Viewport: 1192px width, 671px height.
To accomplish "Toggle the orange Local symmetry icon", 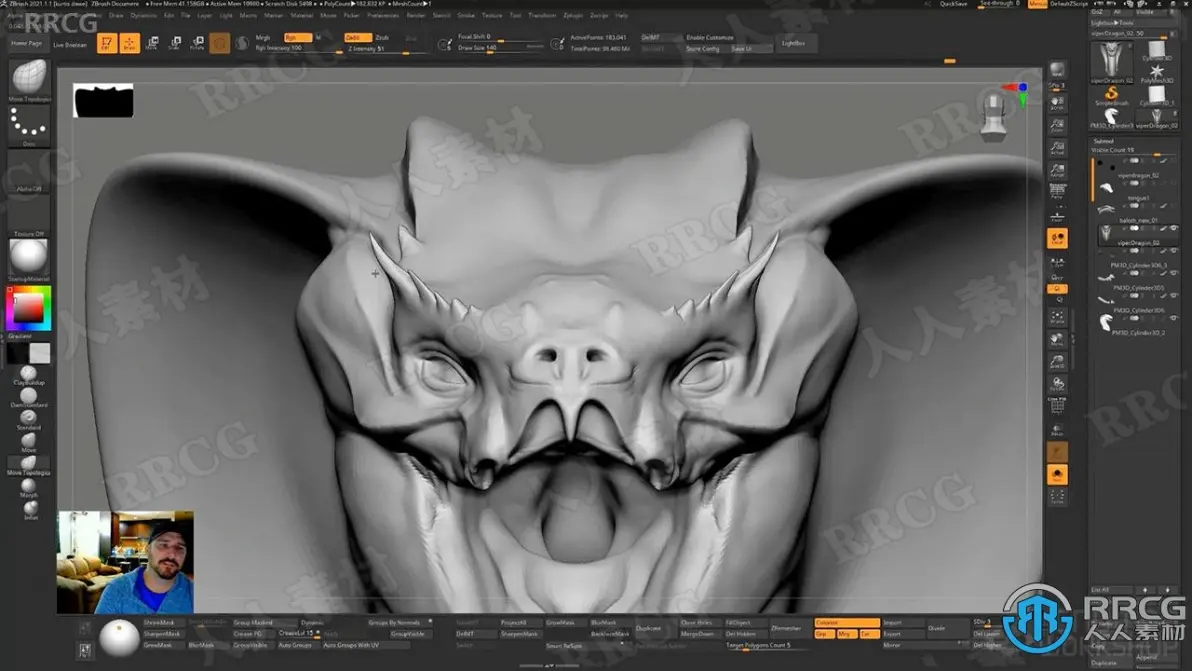I will (1057, 239).
